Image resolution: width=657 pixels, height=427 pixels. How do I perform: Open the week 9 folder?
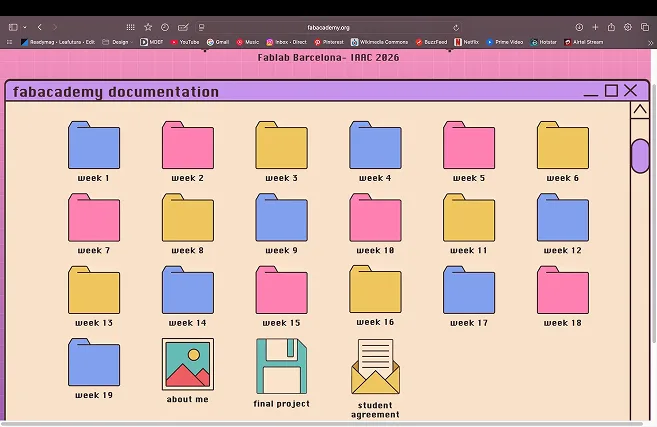282,217
